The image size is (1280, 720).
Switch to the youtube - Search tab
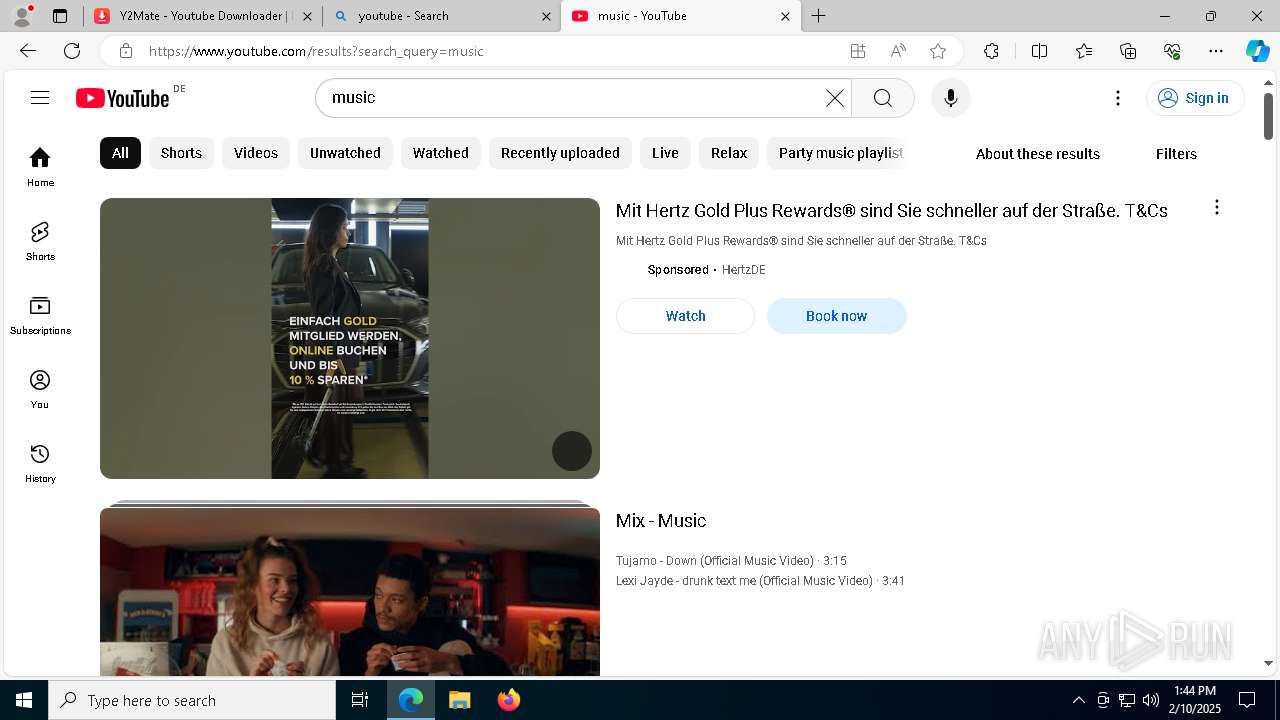point(441,16)
